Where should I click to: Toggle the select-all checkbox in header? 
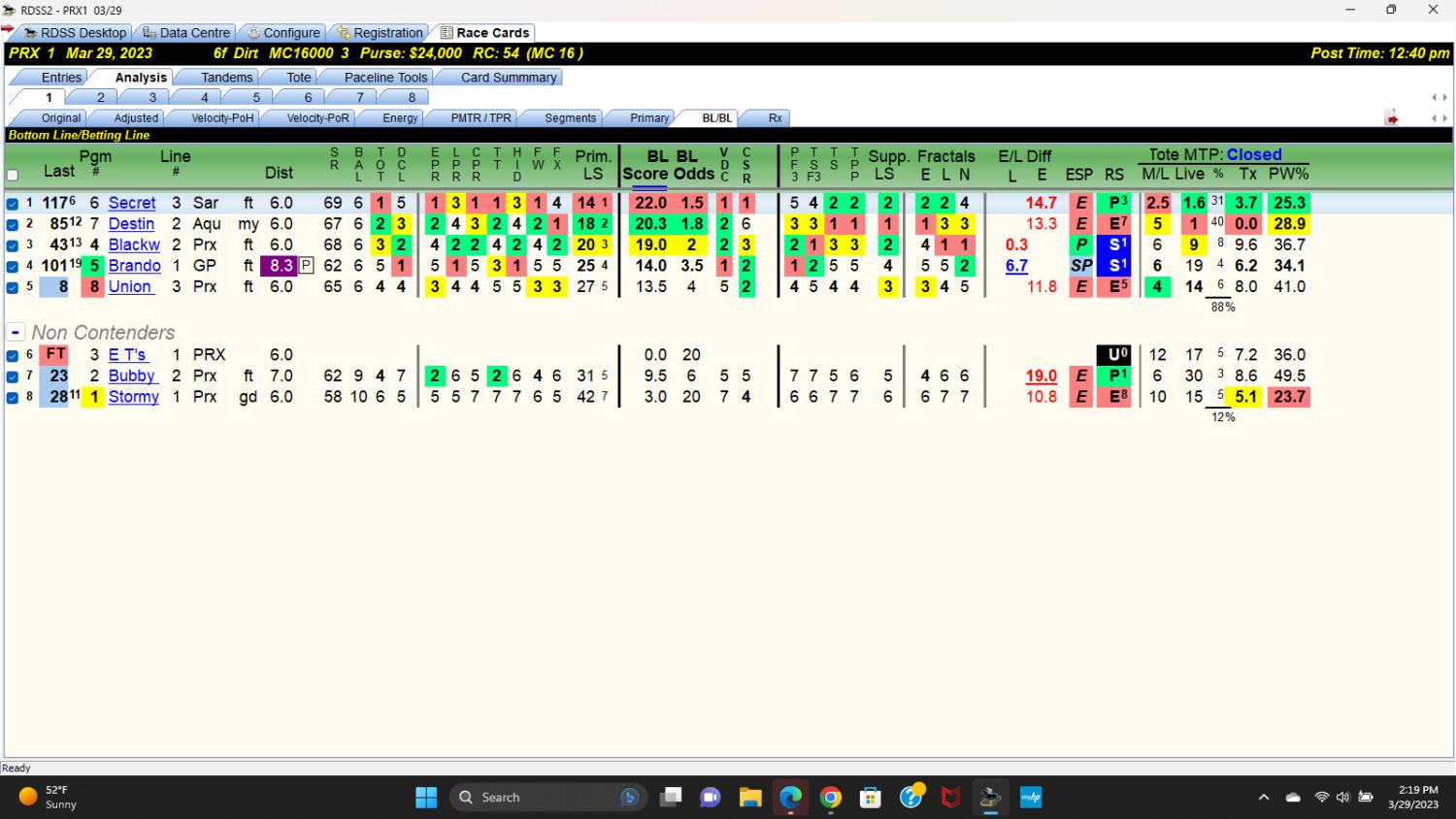click(13, 176)
